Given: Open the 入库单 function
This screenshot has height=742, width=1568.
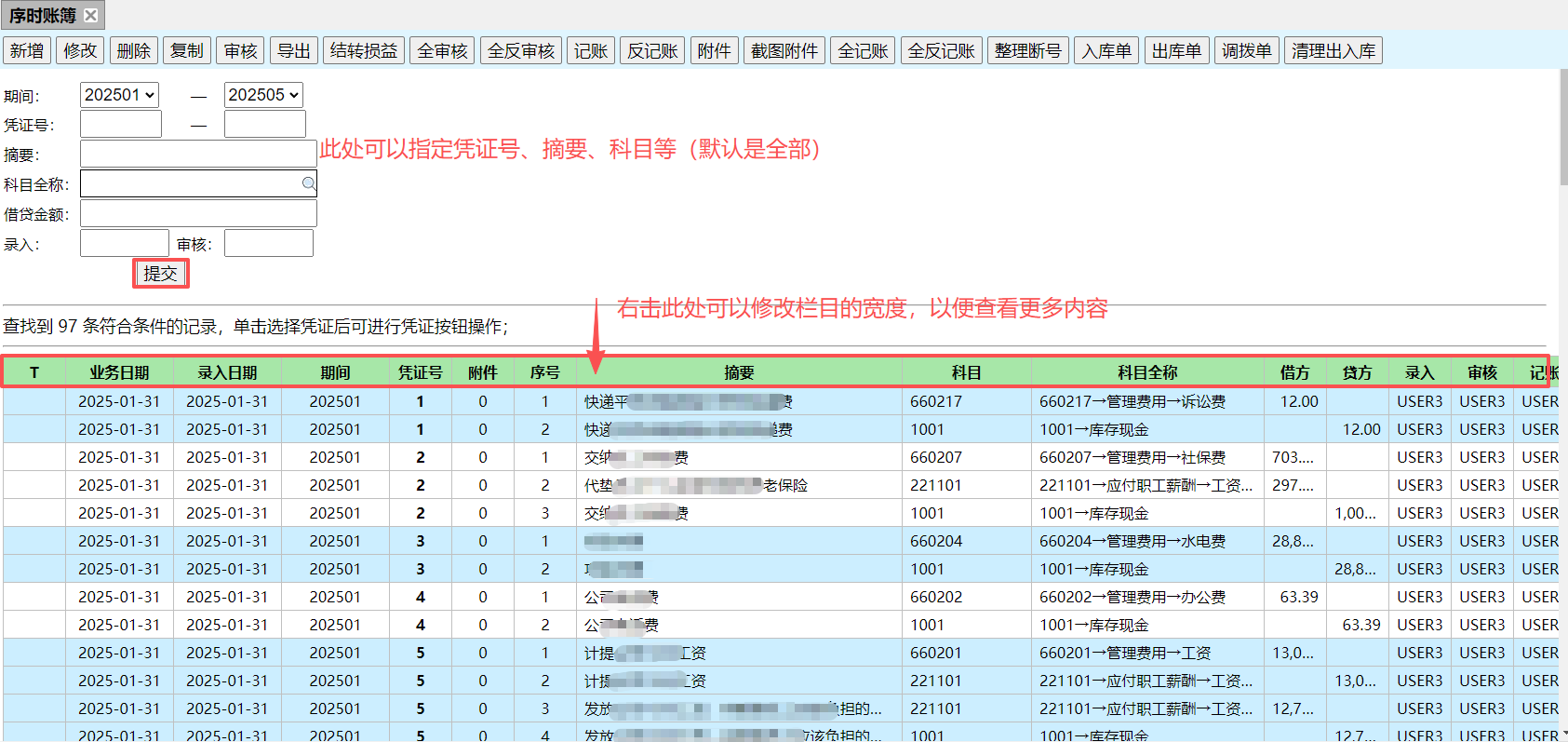Looking at the screenshot, I should [x=1106, y=50].
